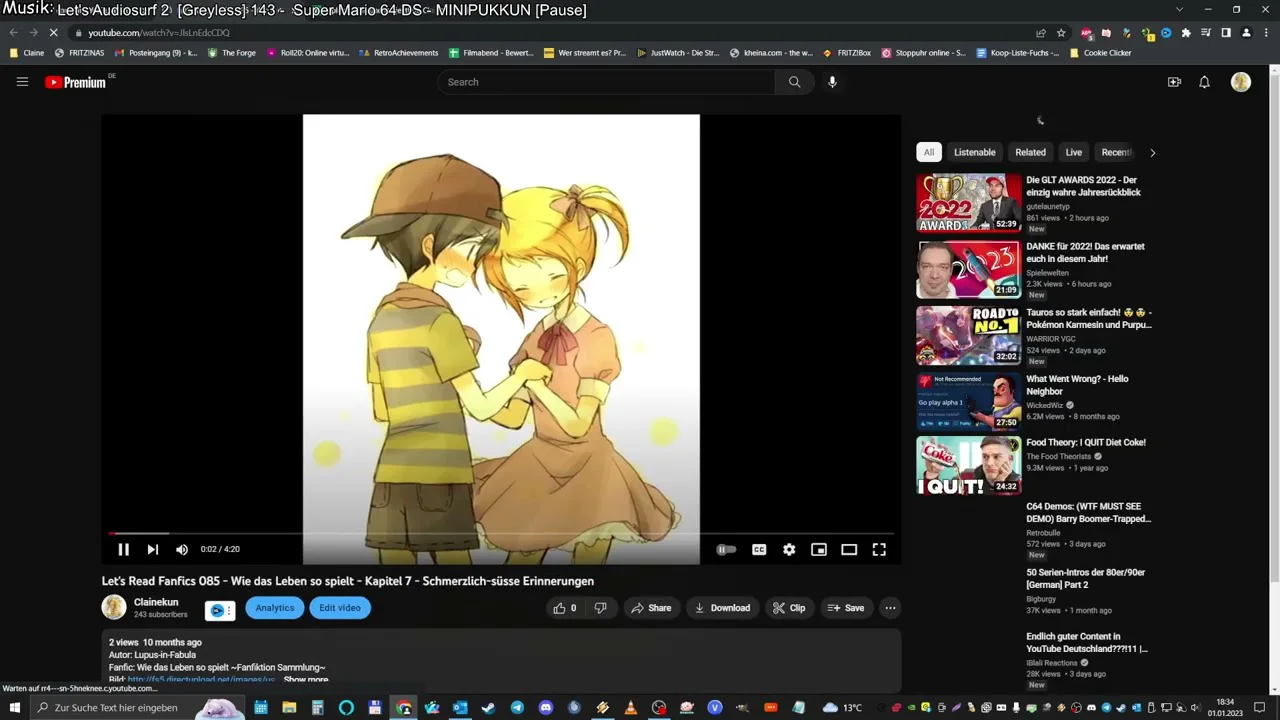Open the Analytics page

tap(275, 608)
